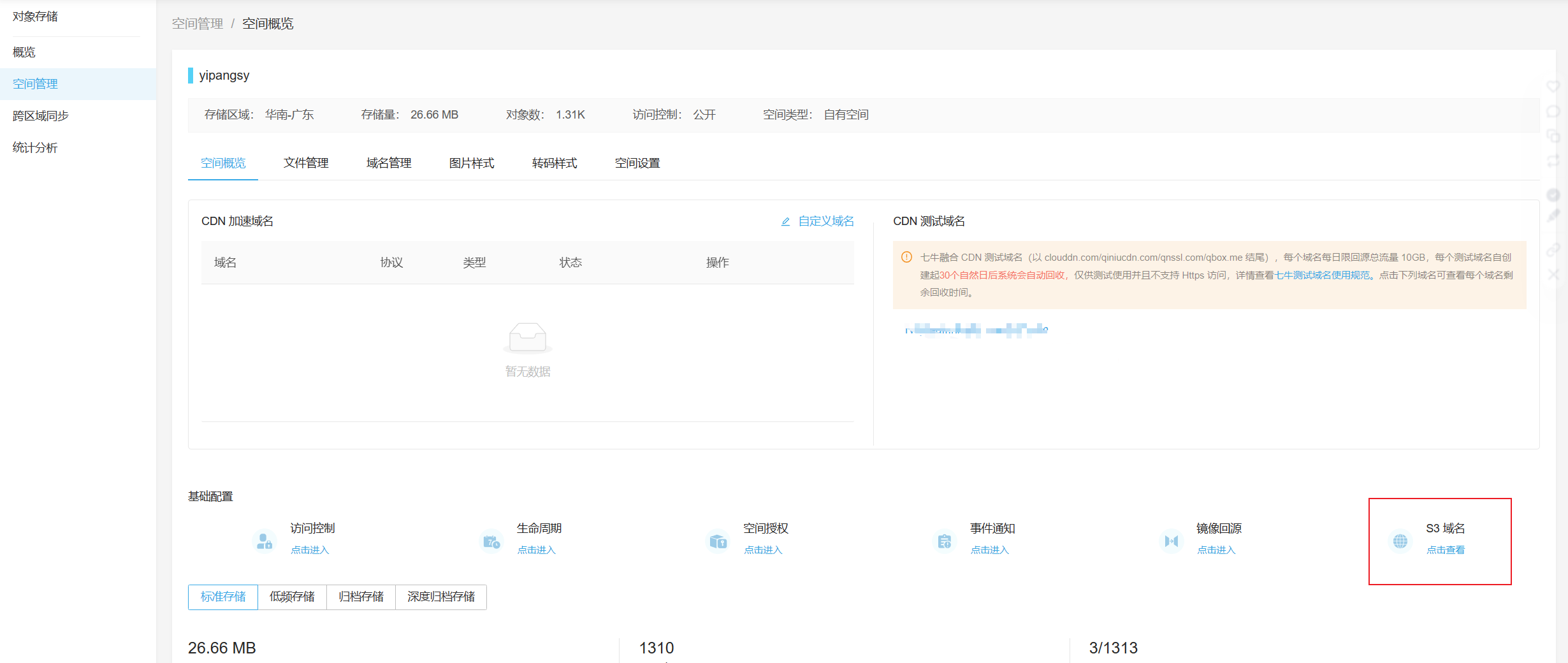Click the pencil icon beside 自定义域名
Screen dimensions: 1568x663
[x=785, y=222]
